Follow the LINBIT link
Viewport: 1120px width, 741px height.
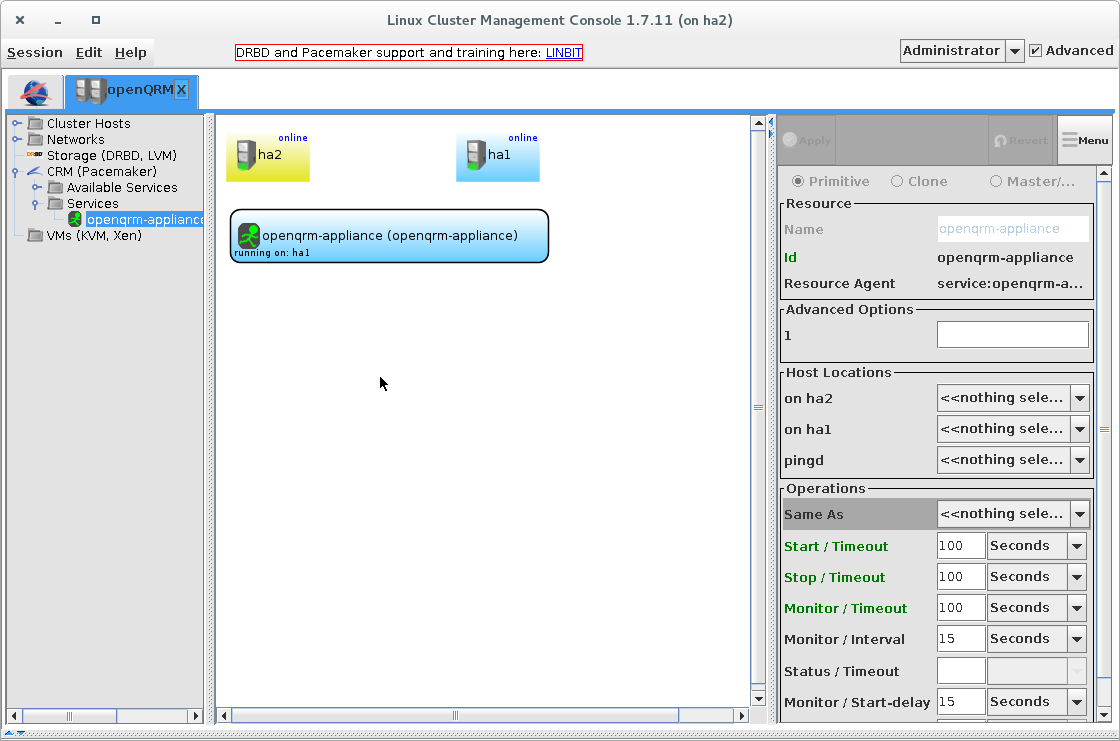click(564, 53)
